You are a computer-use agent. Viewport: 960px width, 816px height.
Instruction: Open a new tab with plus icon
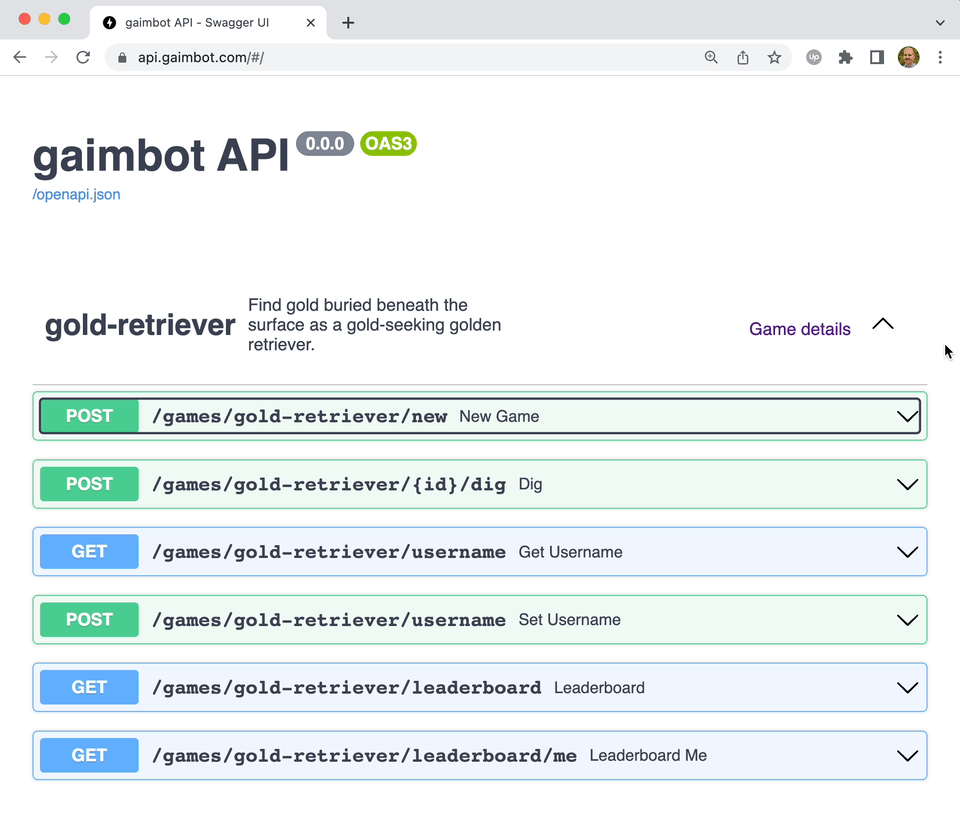[x=348, y=23]
